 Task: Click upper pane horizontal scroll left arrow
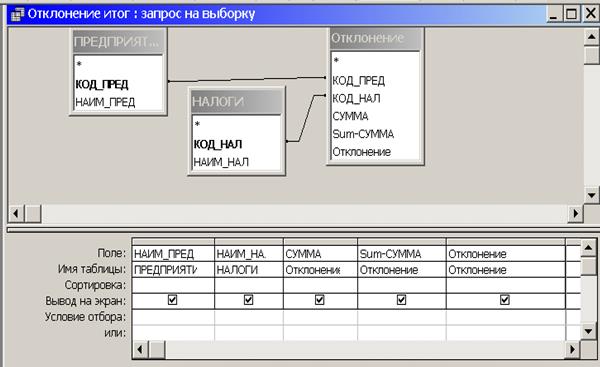coord(16,214)
